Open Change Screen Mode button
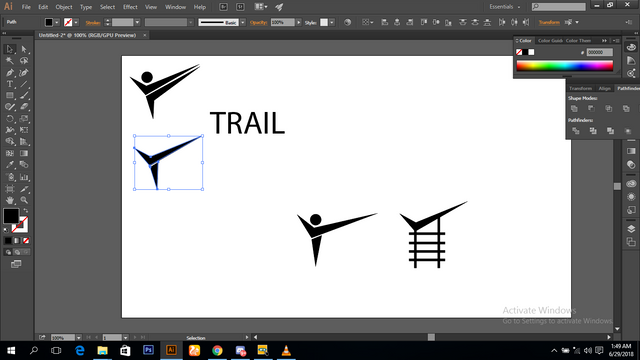Screen dimensions: 640x360 pos(16,264)
